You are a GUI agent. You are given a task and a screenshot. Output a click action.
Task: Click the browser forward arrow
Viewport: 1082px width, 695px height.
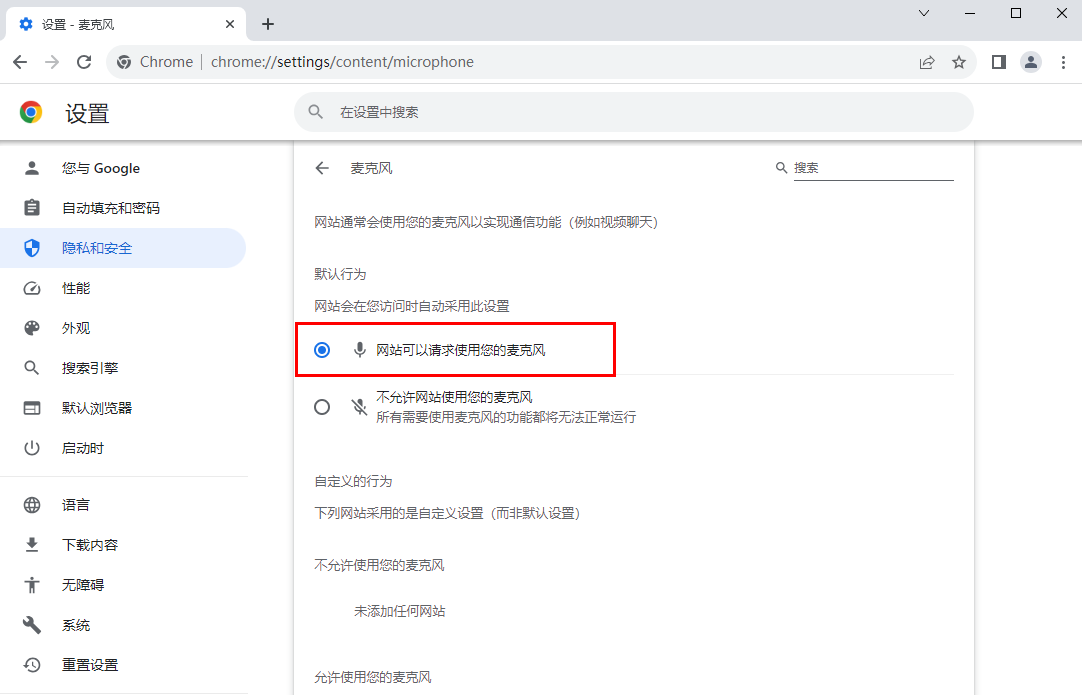52,62
